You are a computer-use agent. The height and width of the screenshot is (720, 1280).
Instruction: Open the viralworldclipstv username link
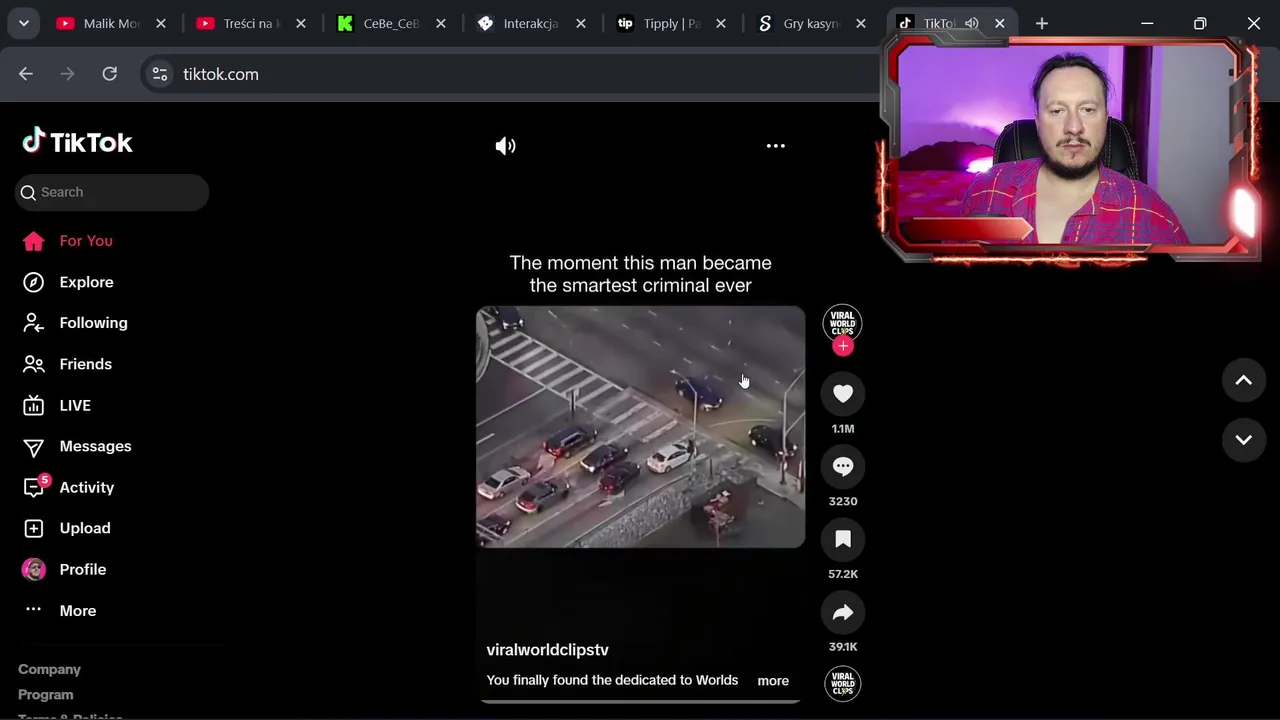click(x=547, y=650)
